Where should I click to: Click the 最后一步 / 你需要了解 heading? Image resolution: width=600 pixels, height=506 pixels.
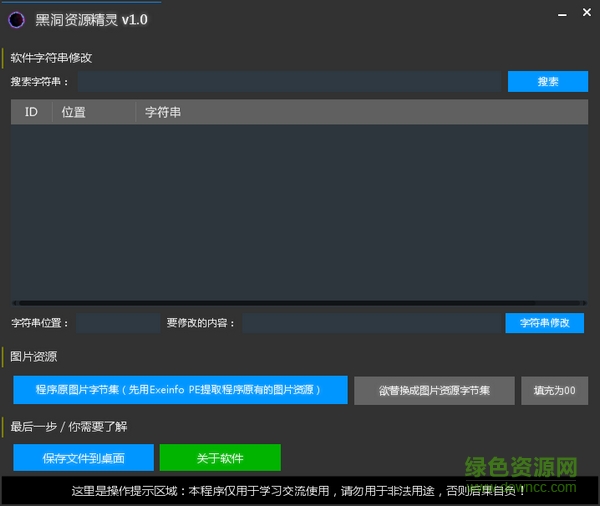click(x=69, y=427)
